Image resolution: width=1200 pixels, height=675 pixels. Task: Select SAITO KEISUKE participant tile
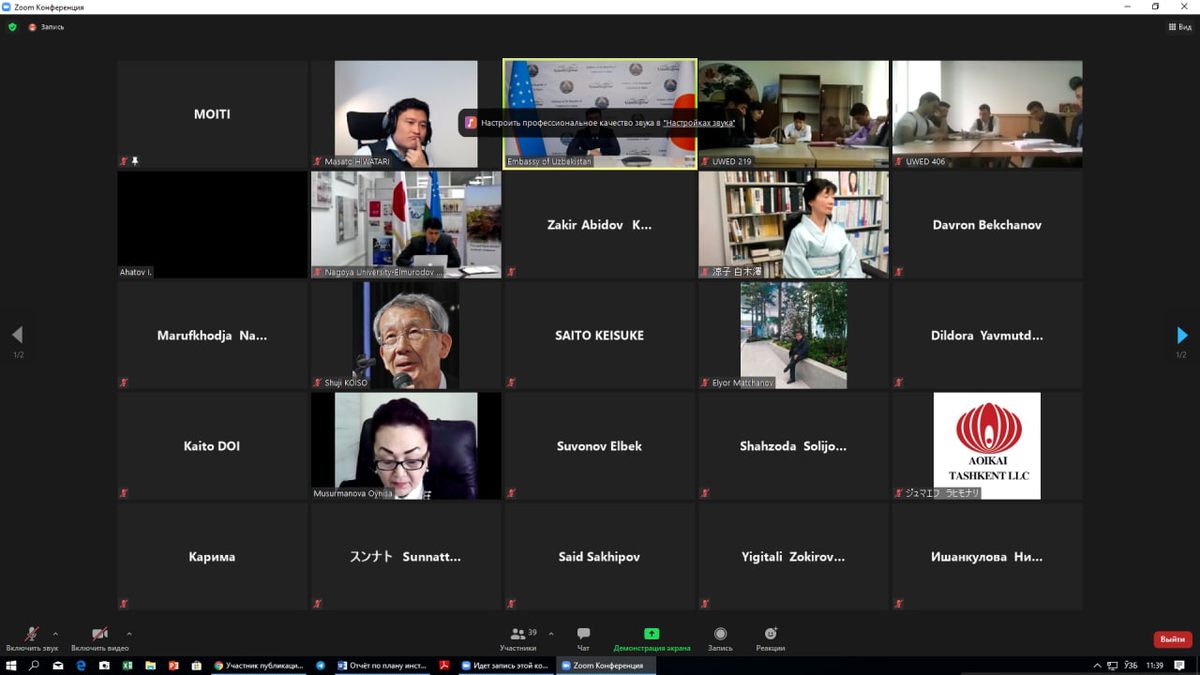(599, 335)
